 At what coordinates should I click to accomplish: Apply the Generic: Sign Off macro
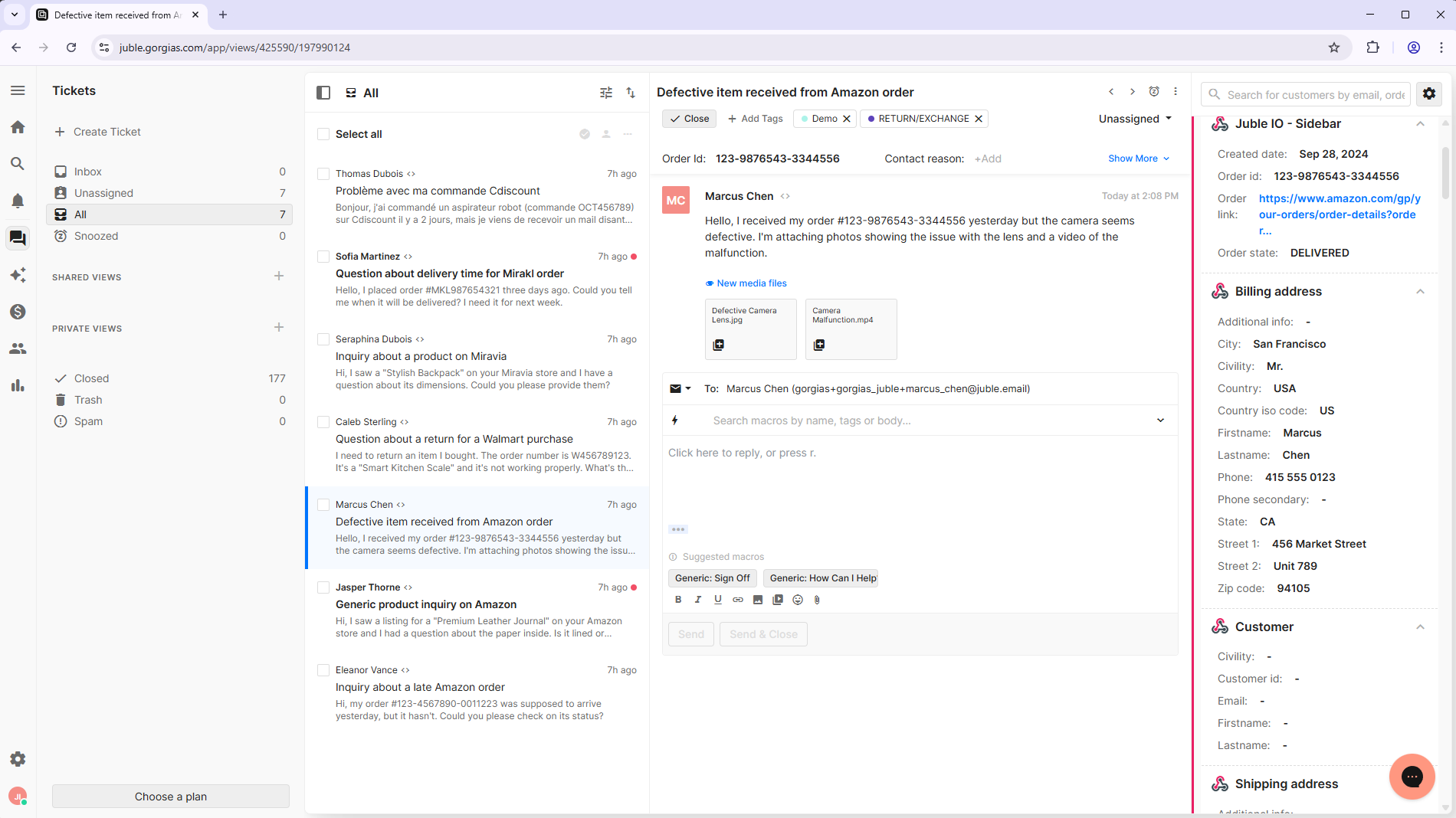pyautogui.click(x=713, y=578)
